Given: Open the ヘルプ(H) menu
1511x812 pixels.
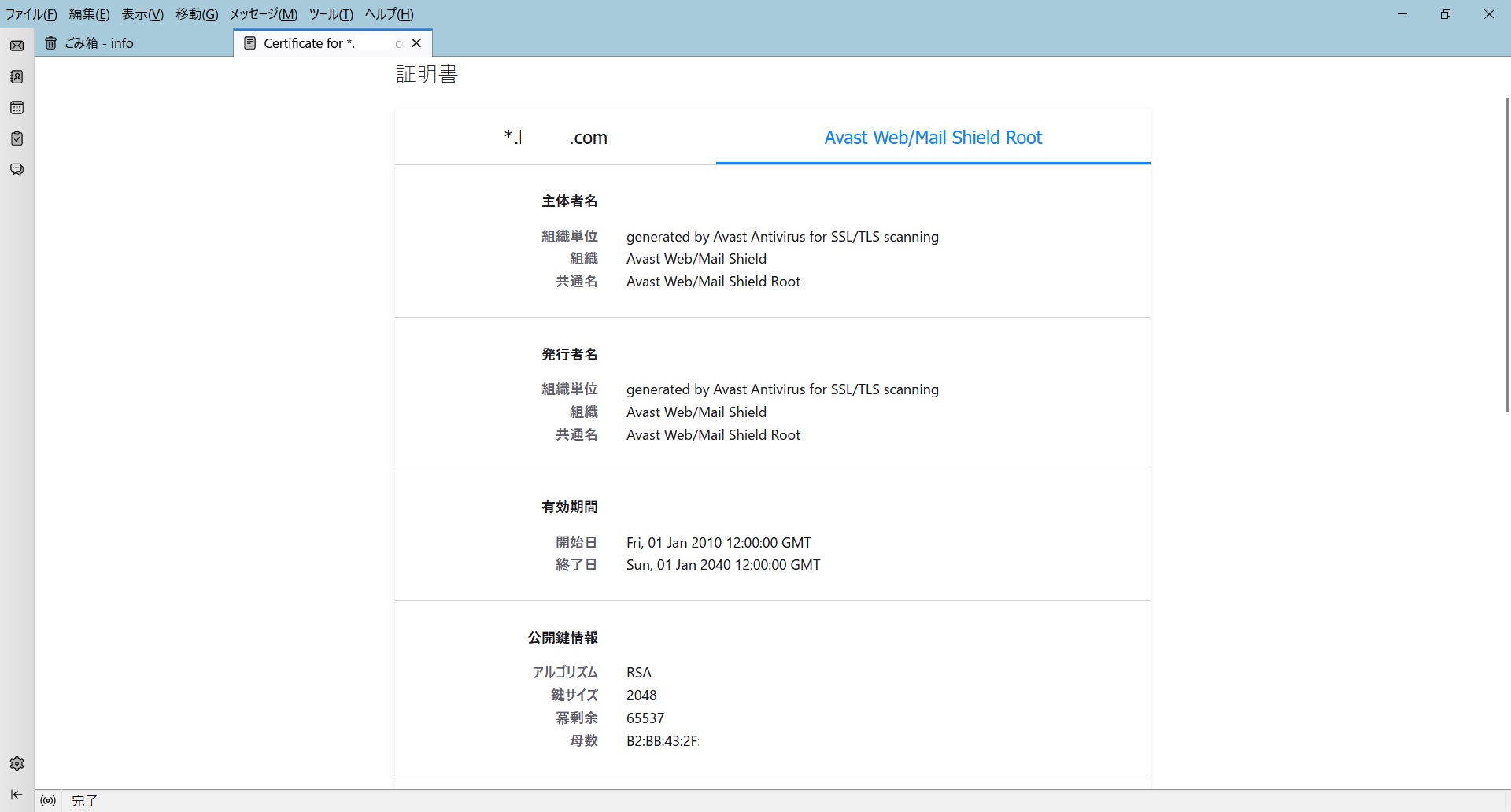Looking at the screenshot, I should click(x=389, y=14).
